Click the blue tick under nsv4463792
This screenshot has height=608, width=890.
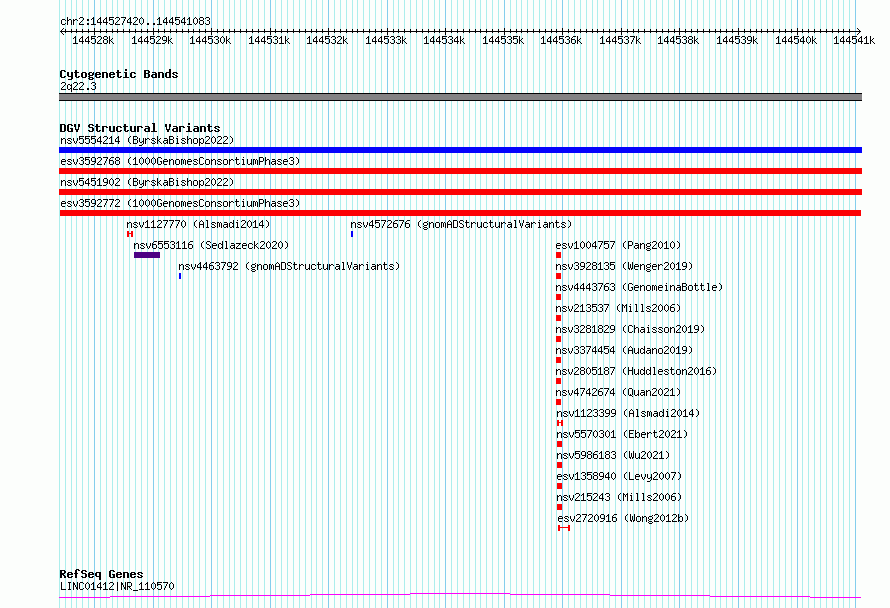(x=180, y=276)
